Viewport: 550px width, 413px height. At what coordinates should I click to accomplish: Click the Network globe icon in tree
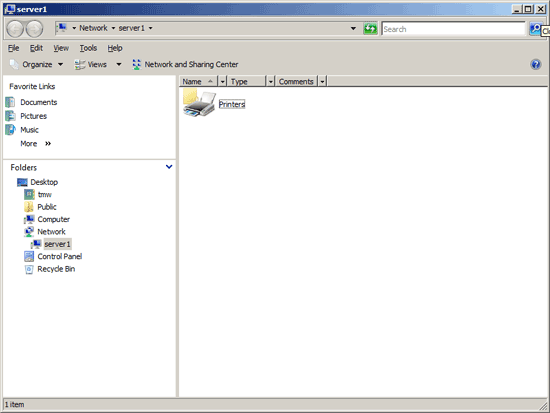[29, 232]
